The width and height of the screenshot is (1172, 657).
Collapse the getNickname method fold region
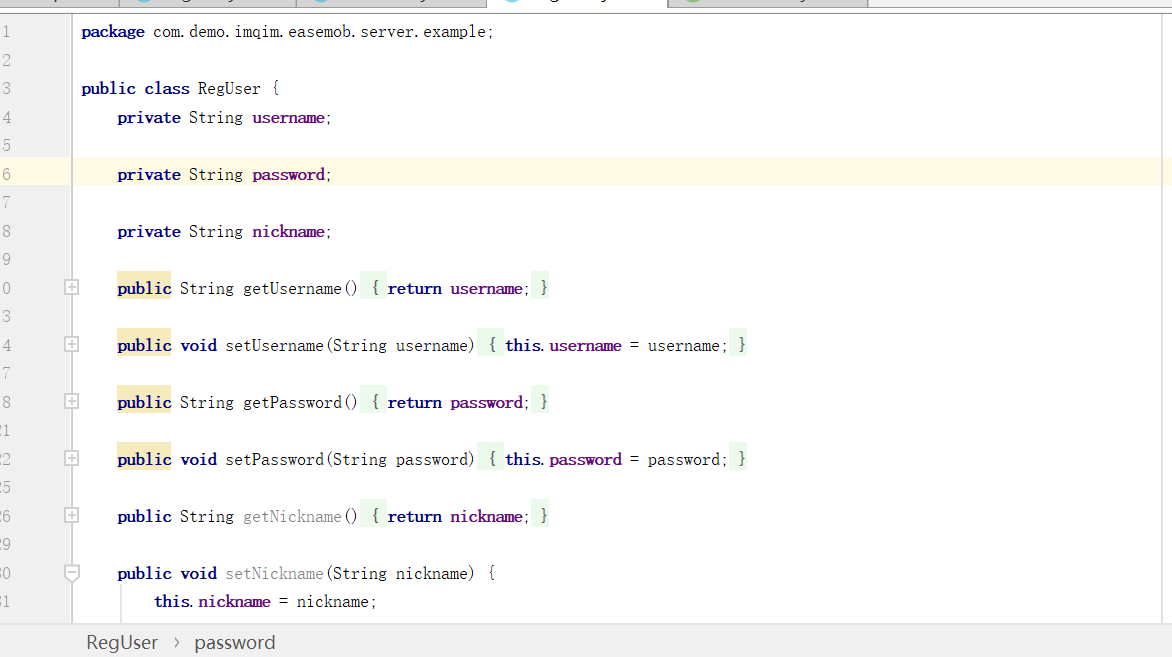tap(70, 515)
